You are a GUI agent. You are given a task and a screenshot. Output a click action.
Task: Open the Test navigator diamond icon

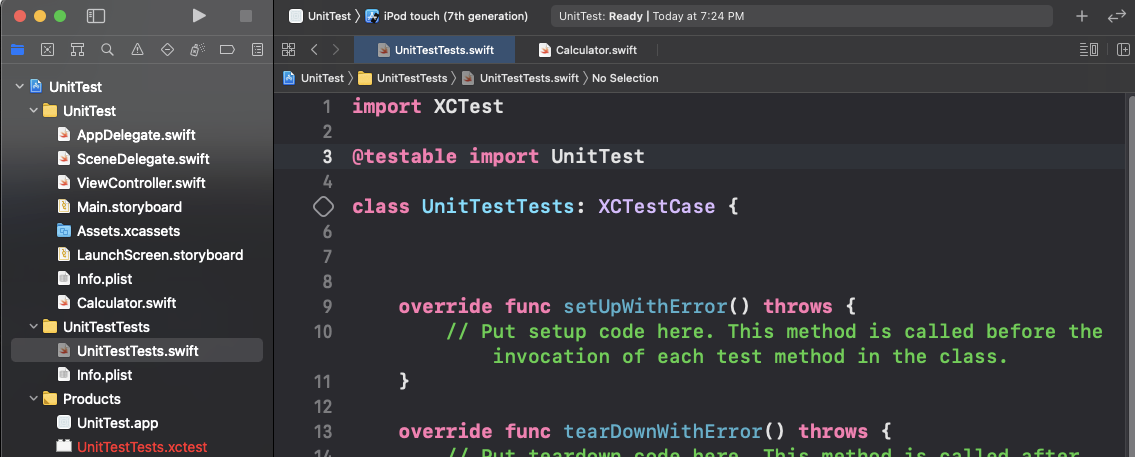tap(167, 50)
